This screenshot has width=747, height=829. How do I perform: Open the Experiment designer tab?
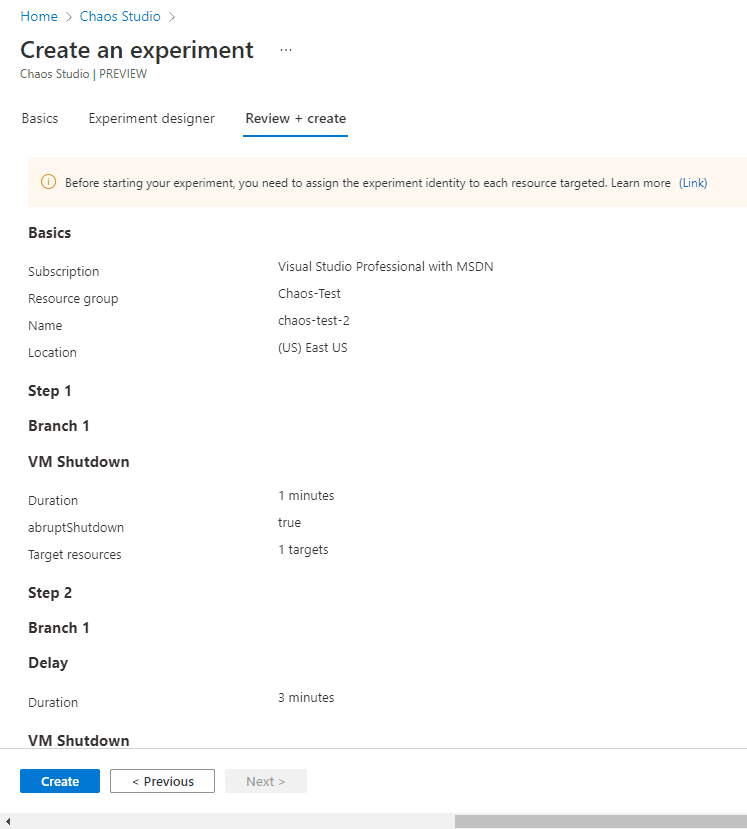click(x=152, y=118)
